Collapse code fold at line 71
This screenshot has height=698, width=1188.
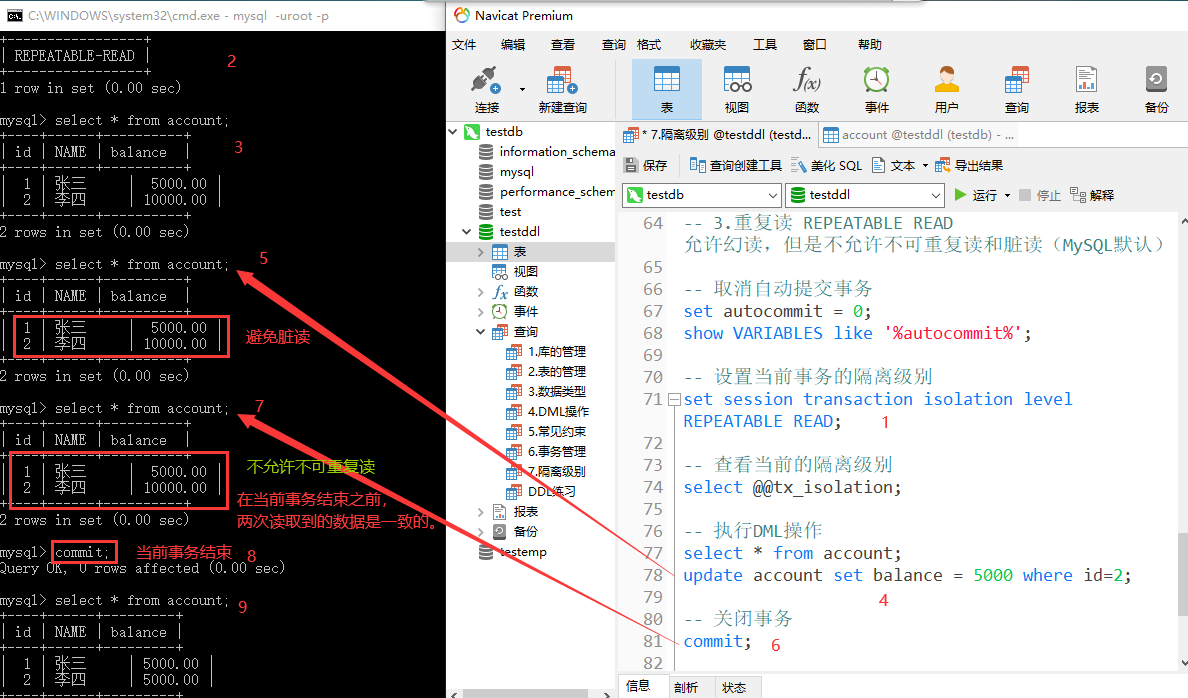tap(674, 399)
